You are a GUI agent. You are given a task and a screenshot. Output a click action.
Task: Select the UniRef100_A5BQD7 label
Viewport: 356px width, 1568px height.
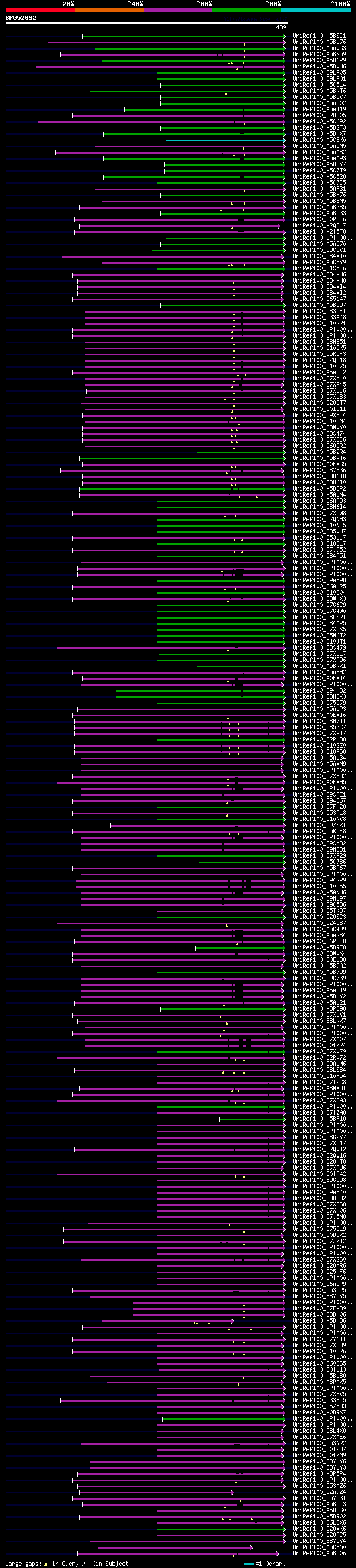(x=319, y=305)
